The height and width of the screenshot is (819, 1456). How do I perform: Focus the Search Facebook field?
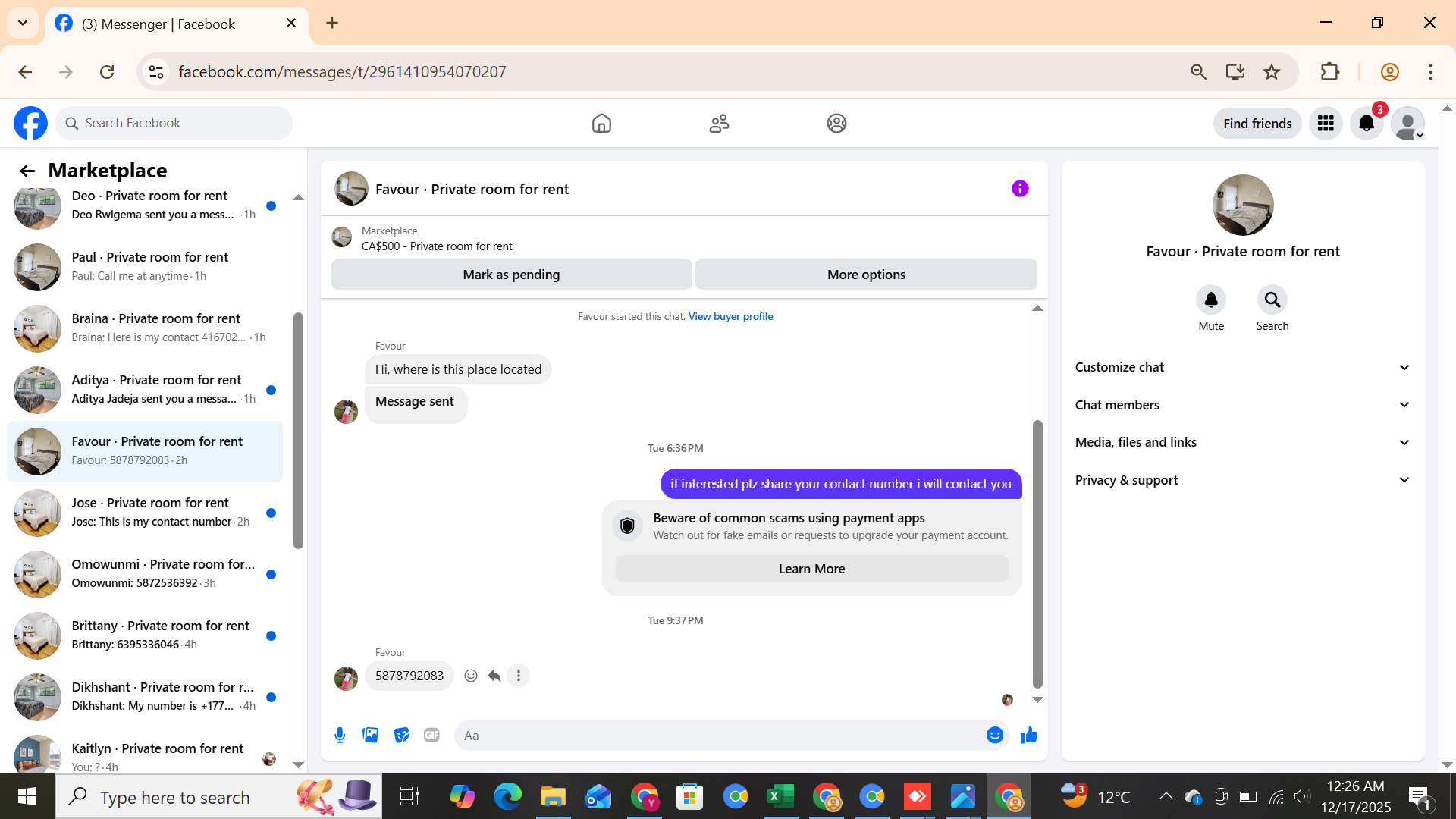[x=174, y=123]
